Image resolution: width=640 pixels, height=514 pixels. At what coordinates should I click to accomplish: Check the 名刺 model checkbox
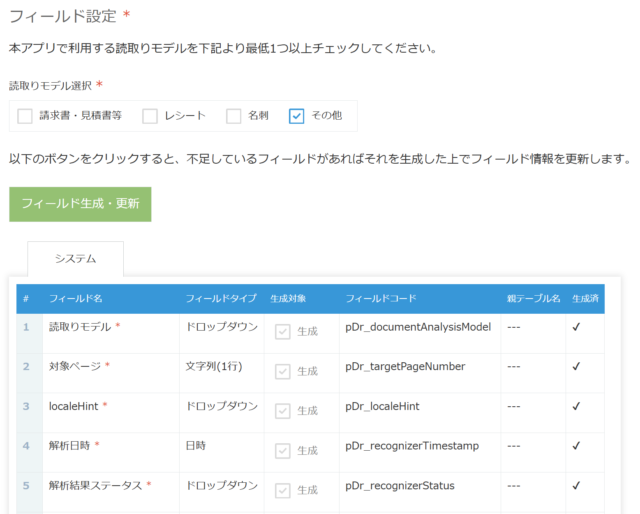[233, 116]
